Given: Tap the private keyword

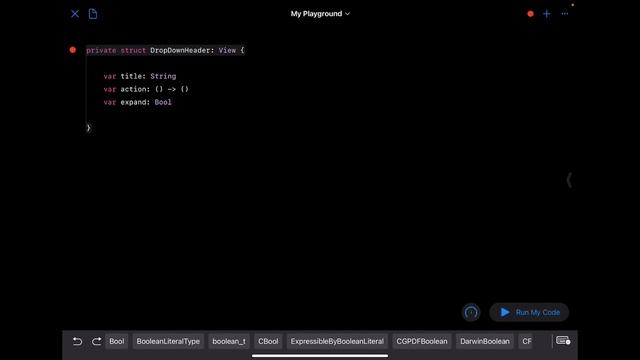Looking at the screenshot, I should pos(101,50).
